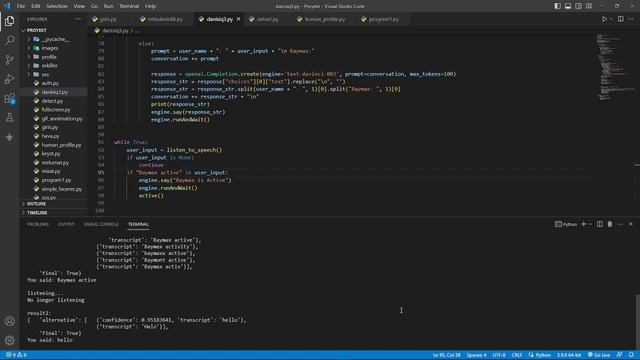
Task: Open Explorer More Actions ellipsis
Action: tap(78, 19)
